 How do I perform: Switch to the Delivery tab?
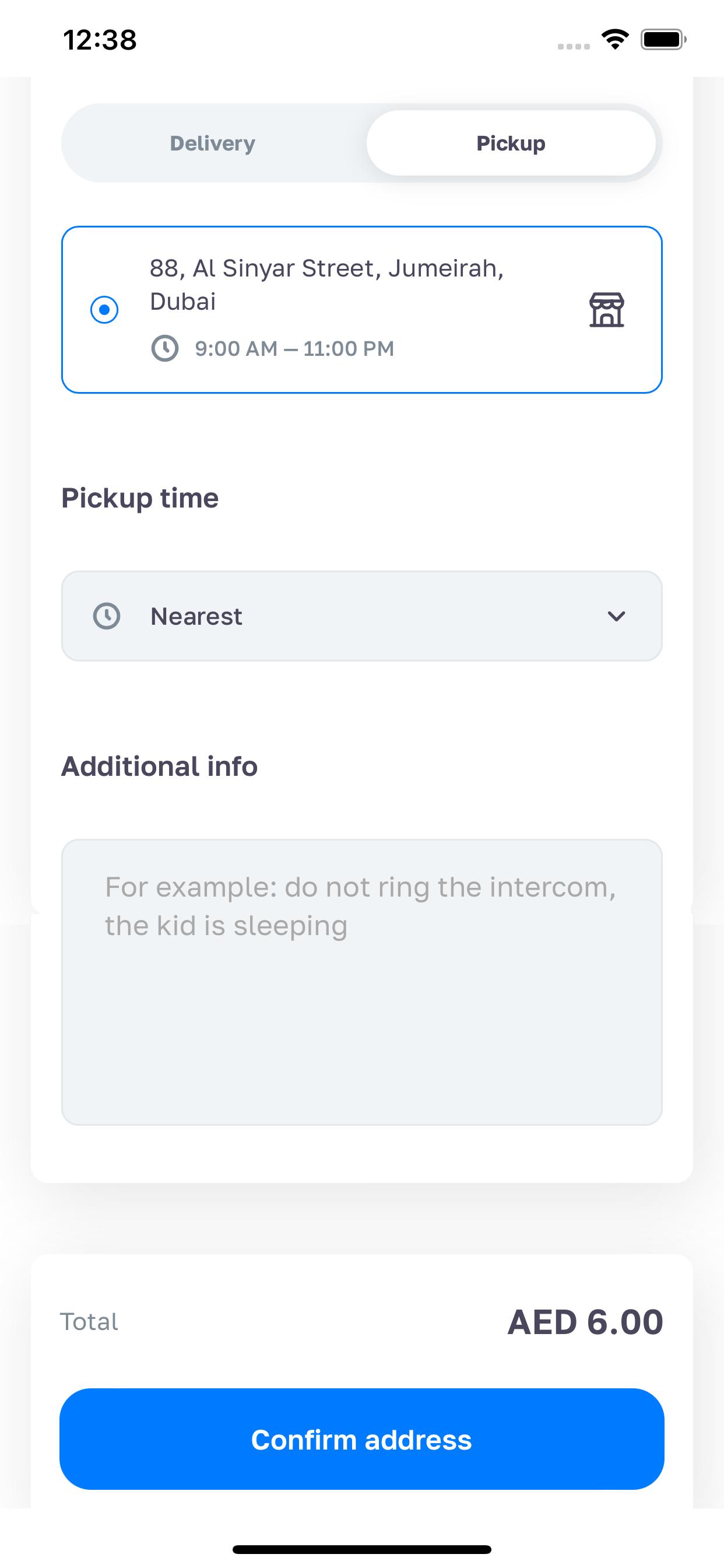[212, 143]
